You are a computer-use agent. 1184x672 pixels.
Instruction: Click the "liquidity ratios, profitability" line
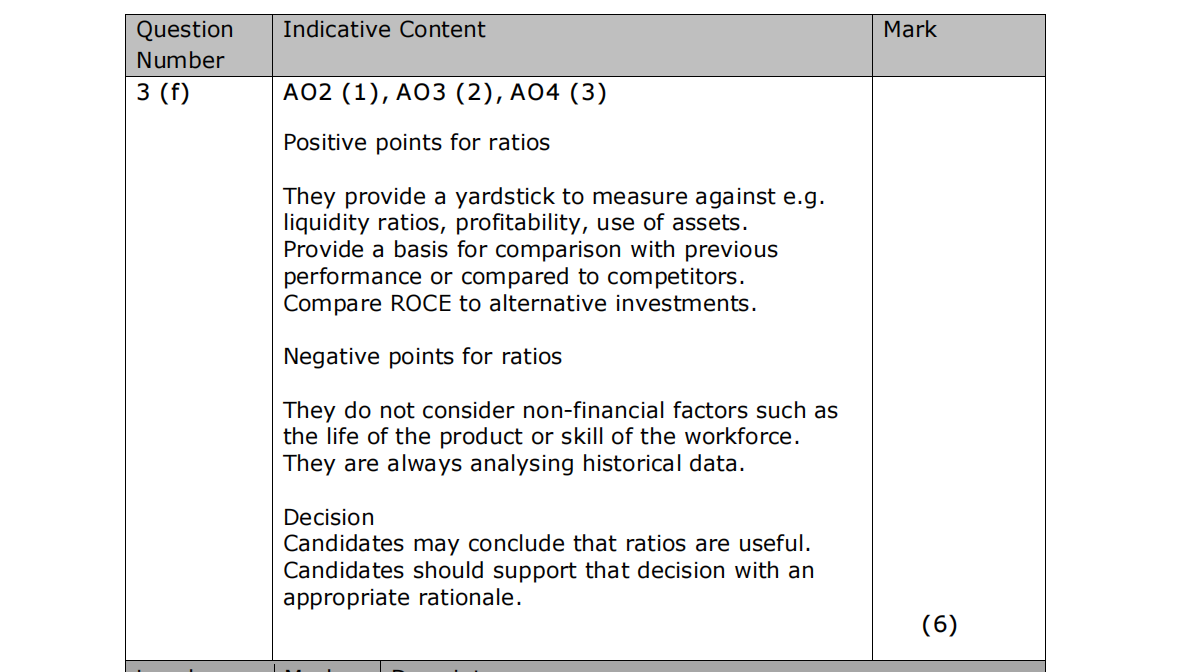[x=515, y=222]
